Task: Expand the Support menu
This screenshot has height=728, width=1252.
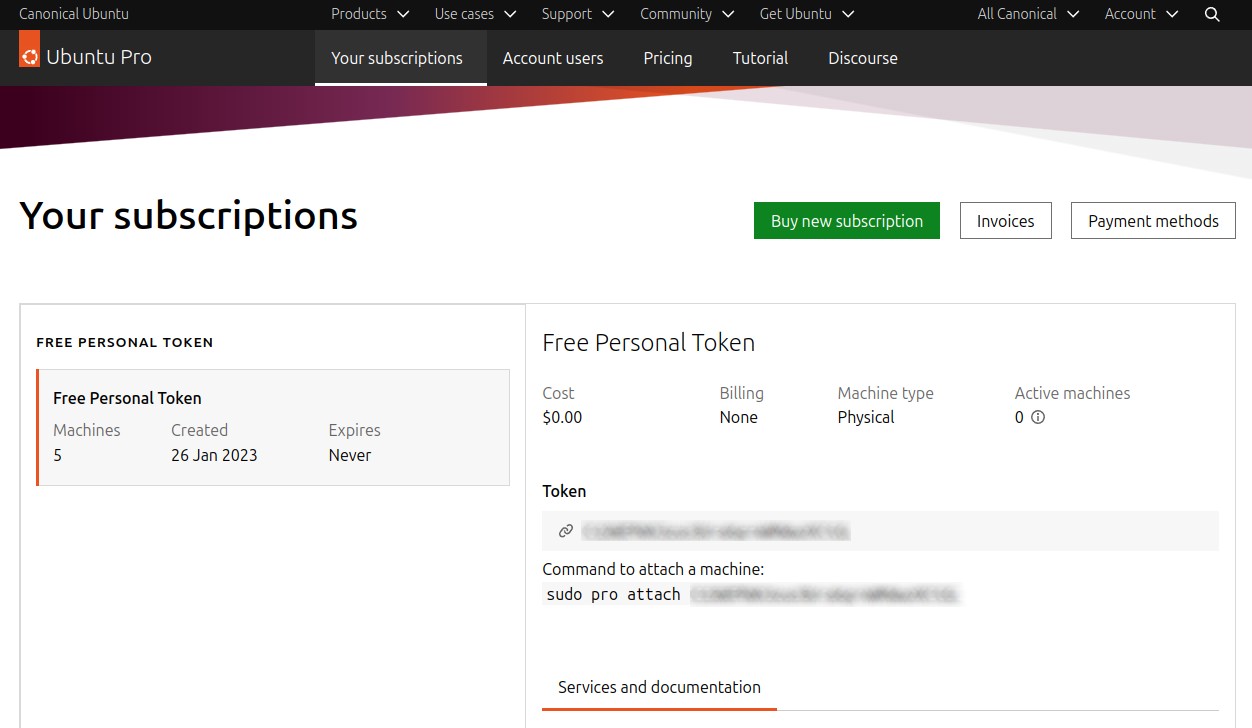Action: (x=579, y=14)
